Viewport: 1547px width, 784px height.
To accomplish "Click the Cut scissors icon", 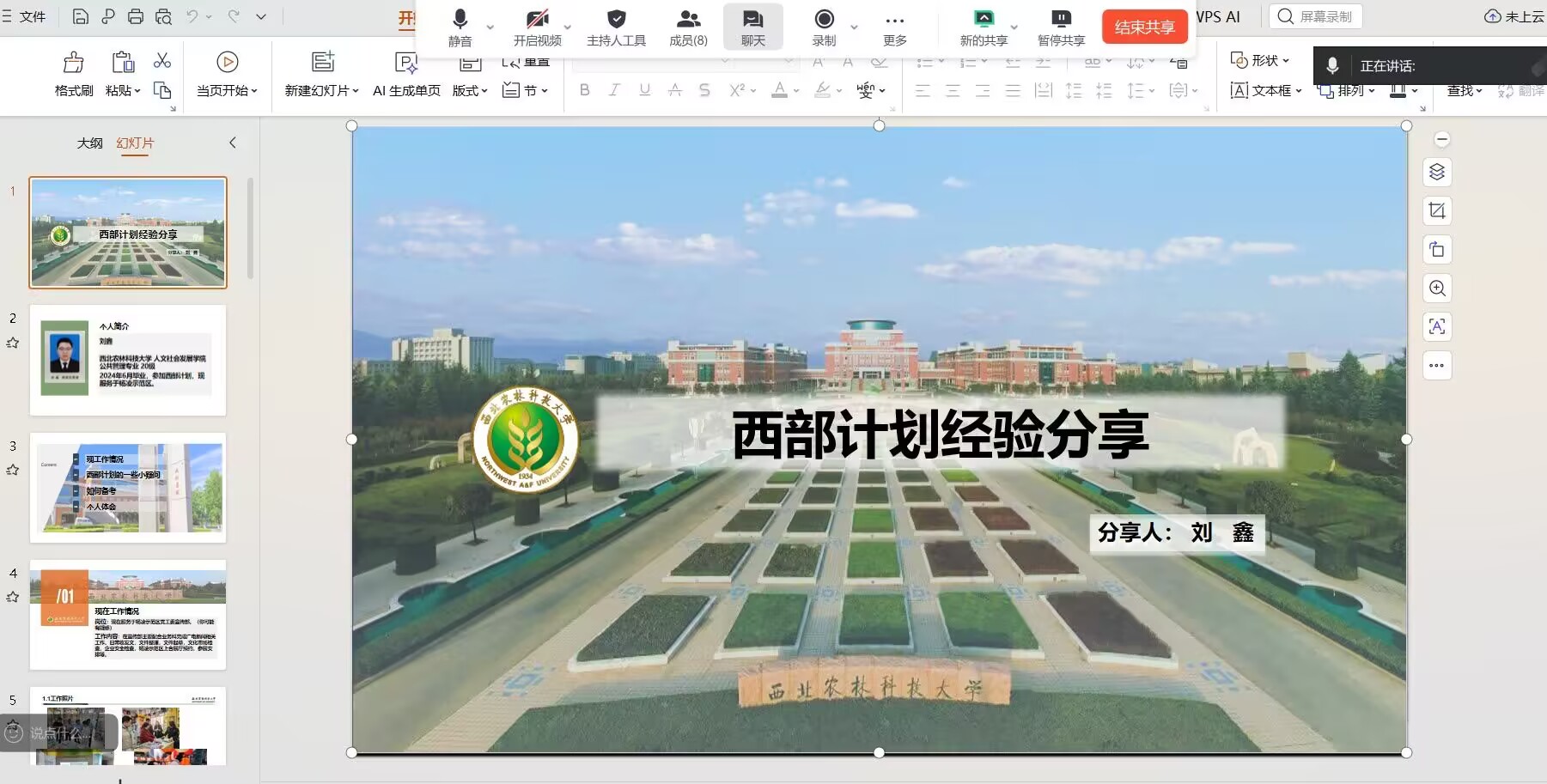I will click(162, 61).
